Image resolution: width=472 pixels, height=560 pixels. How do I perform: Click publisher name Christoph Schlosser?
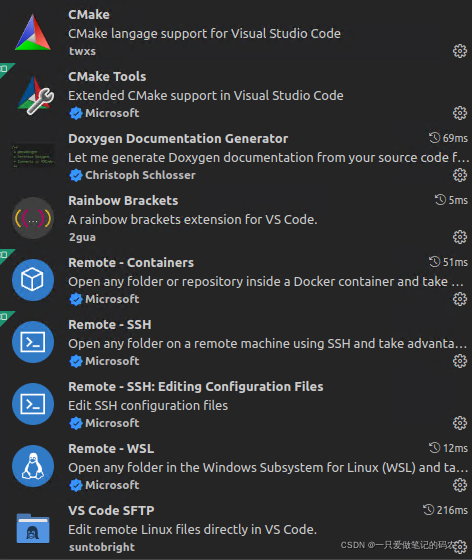[x=140, y=175]
